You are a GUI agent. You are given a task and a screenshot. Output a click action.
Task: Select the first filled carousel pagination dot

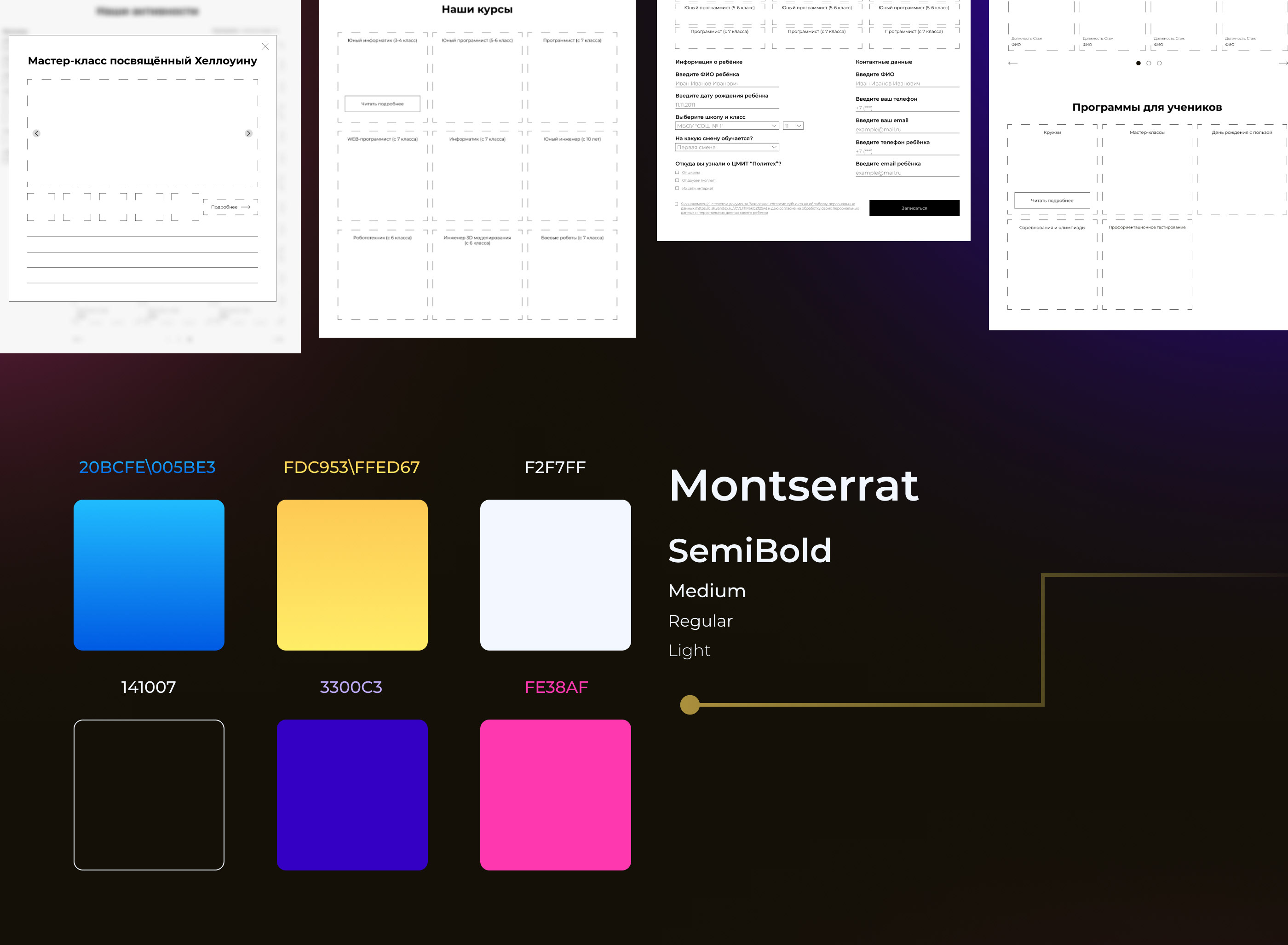(x=1138, y=63)
